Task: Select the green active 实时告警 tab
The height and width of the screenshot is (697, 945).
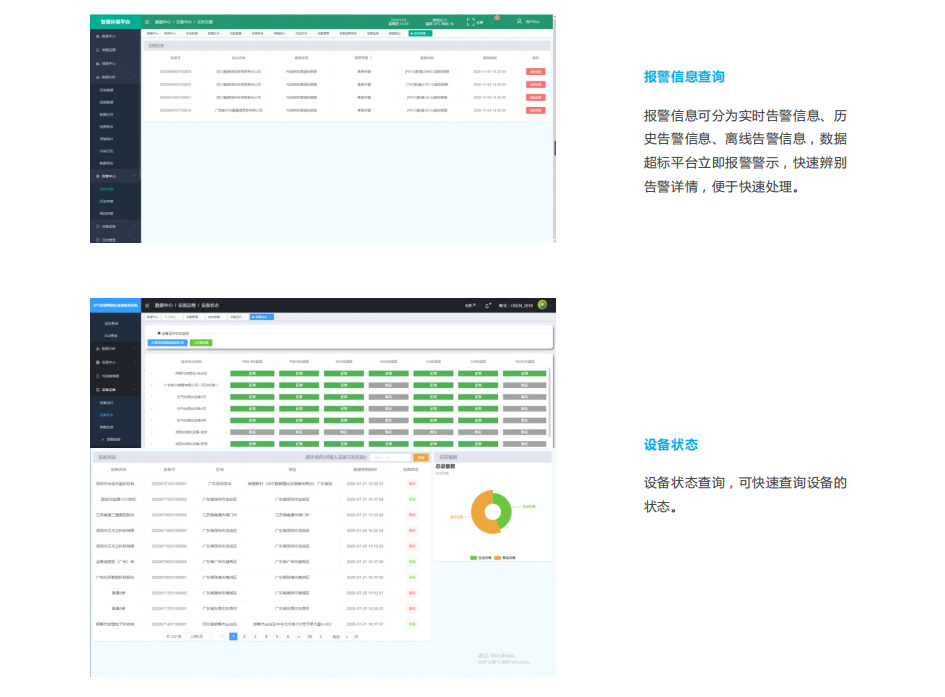Action: (420, 33)
